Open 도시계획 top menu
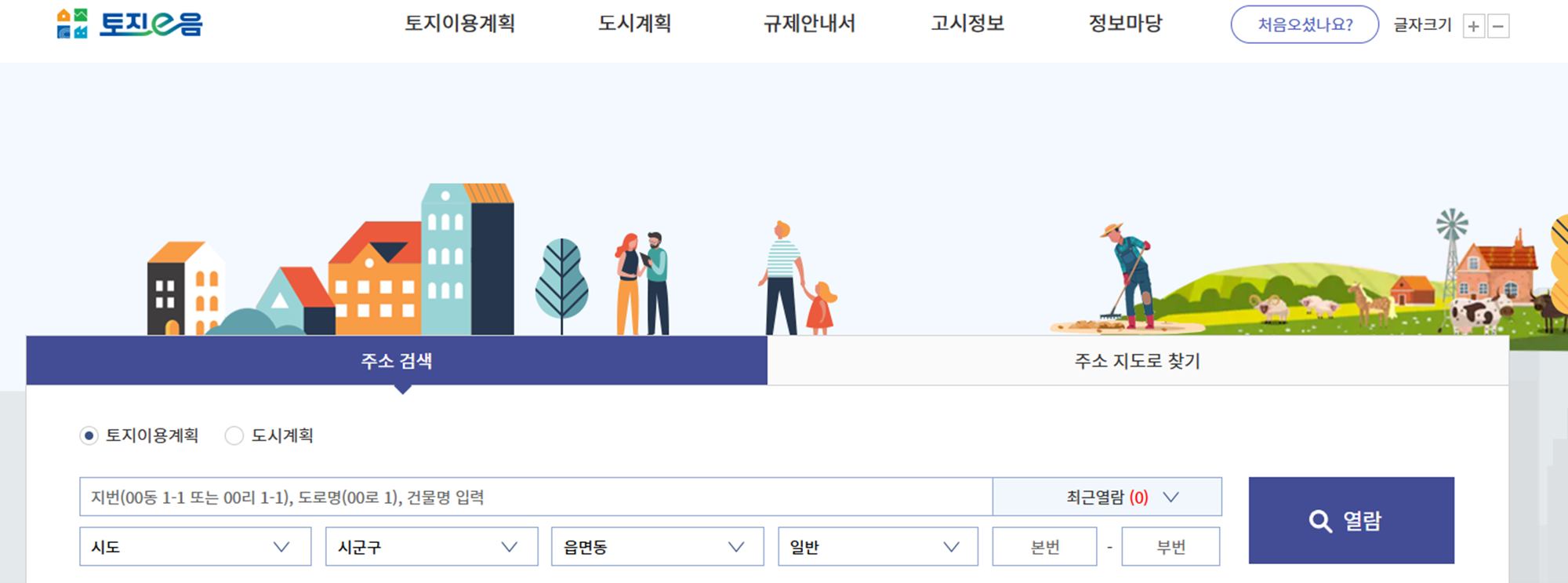Image resolution: width=1568 pixels, height=583 pixels. pyautogui.click(x=635, y=24)
